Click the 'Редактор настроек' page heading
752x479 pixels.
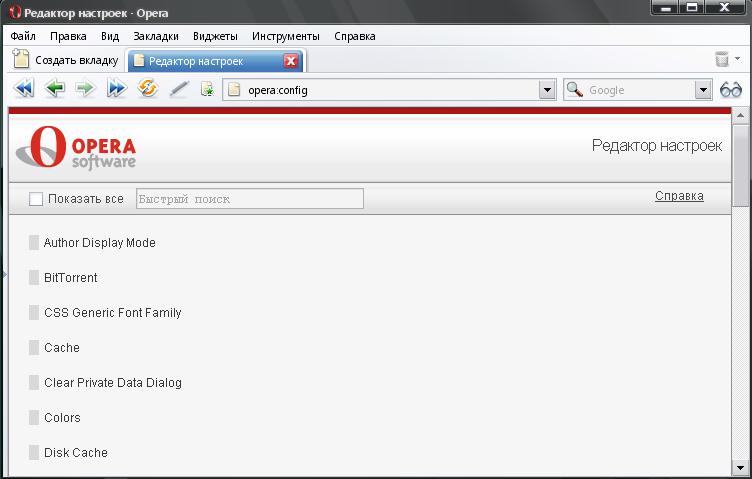pos(657,145)
